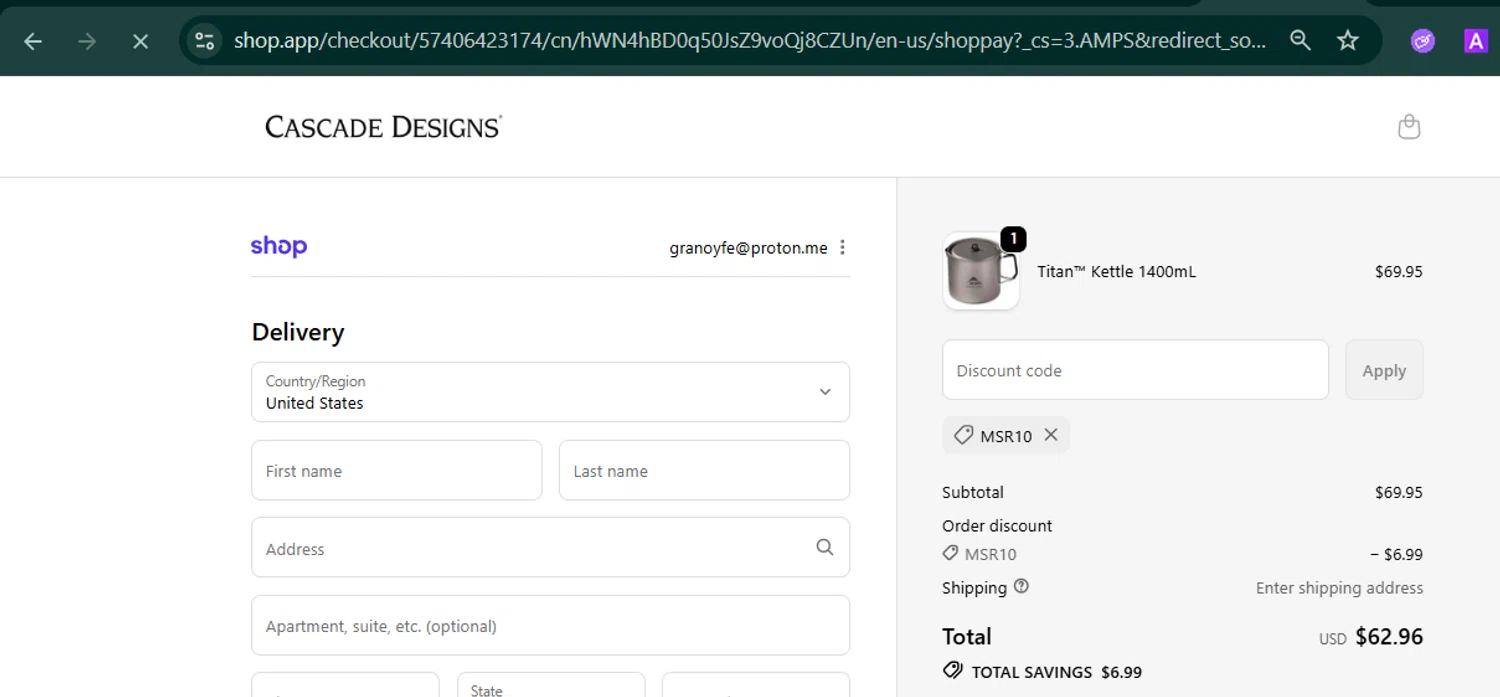Viewport: 1500px width, 697px height.
Task: Click the $69.95 kettle item price
Action: coord(1398,272)
